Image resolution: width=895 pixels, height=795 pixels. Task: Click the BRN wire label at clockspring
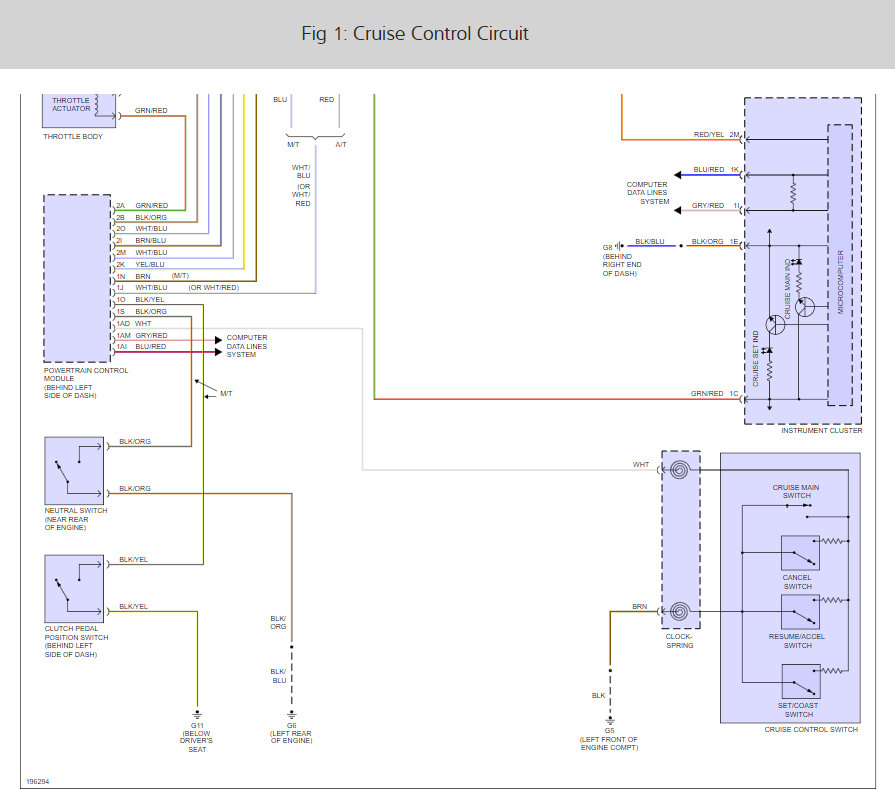[640, 607]
